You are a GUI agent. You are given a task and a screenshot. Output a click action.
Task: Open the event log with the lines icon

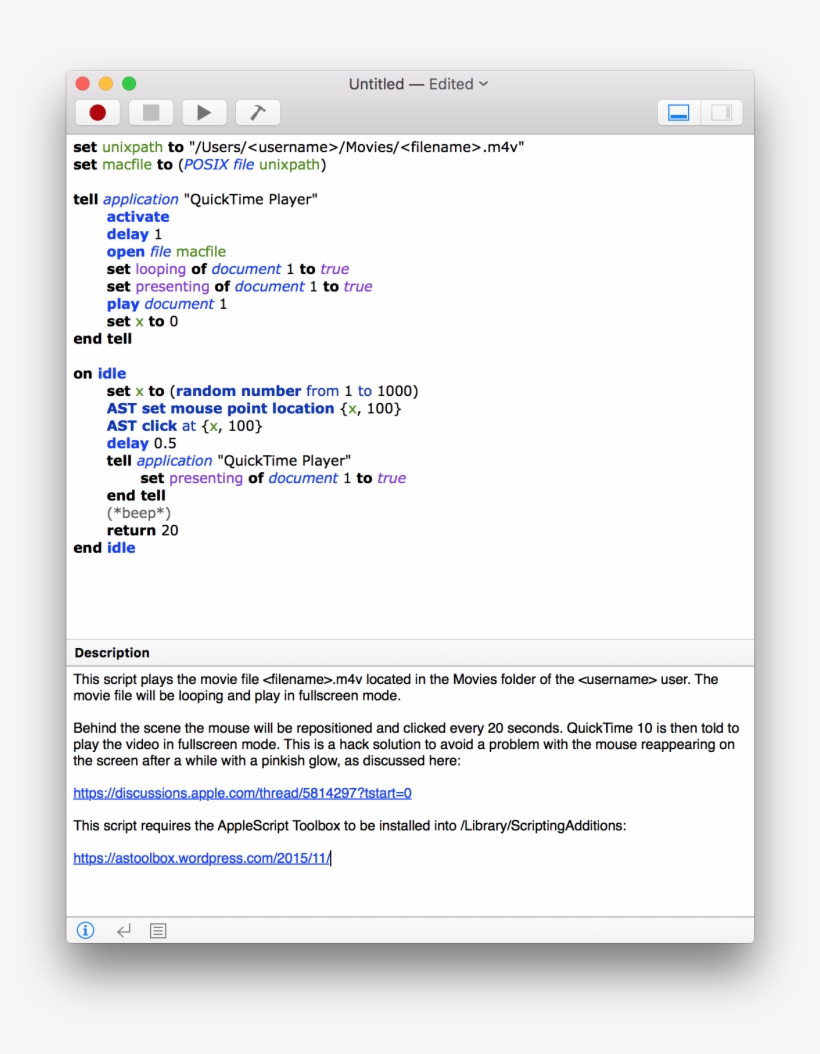157,930
